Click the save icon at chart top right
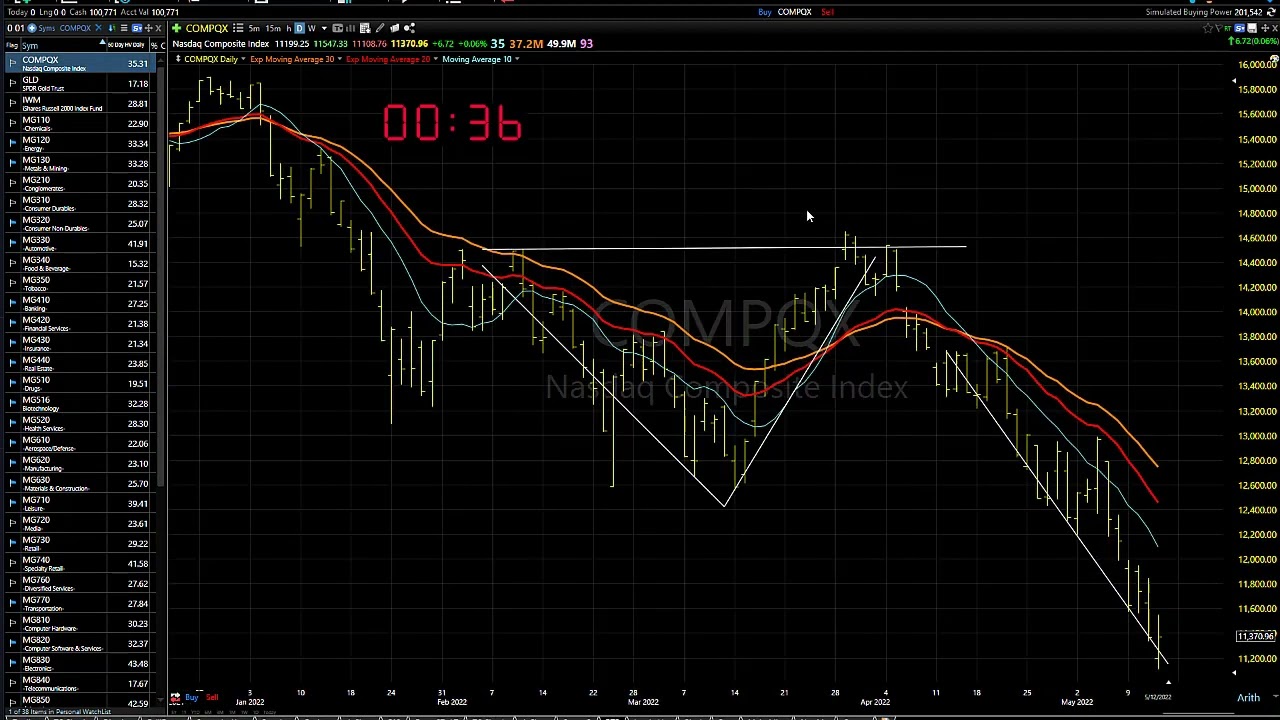This screenshot has width=1280, height=720. pos(1252,28)
